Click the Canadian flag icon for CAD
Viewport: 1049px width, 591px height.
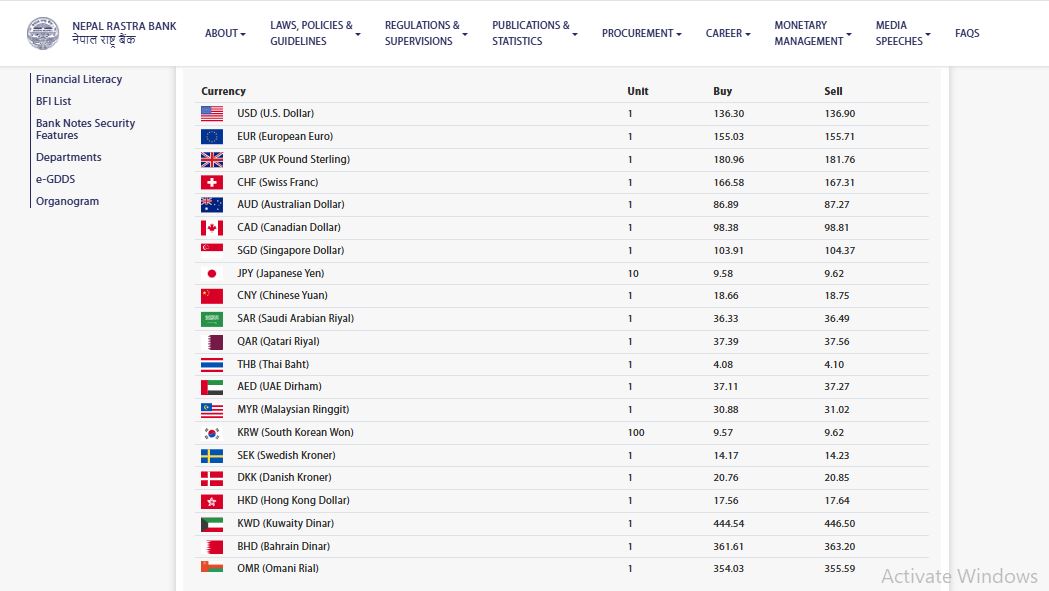(x=212, y=228)
